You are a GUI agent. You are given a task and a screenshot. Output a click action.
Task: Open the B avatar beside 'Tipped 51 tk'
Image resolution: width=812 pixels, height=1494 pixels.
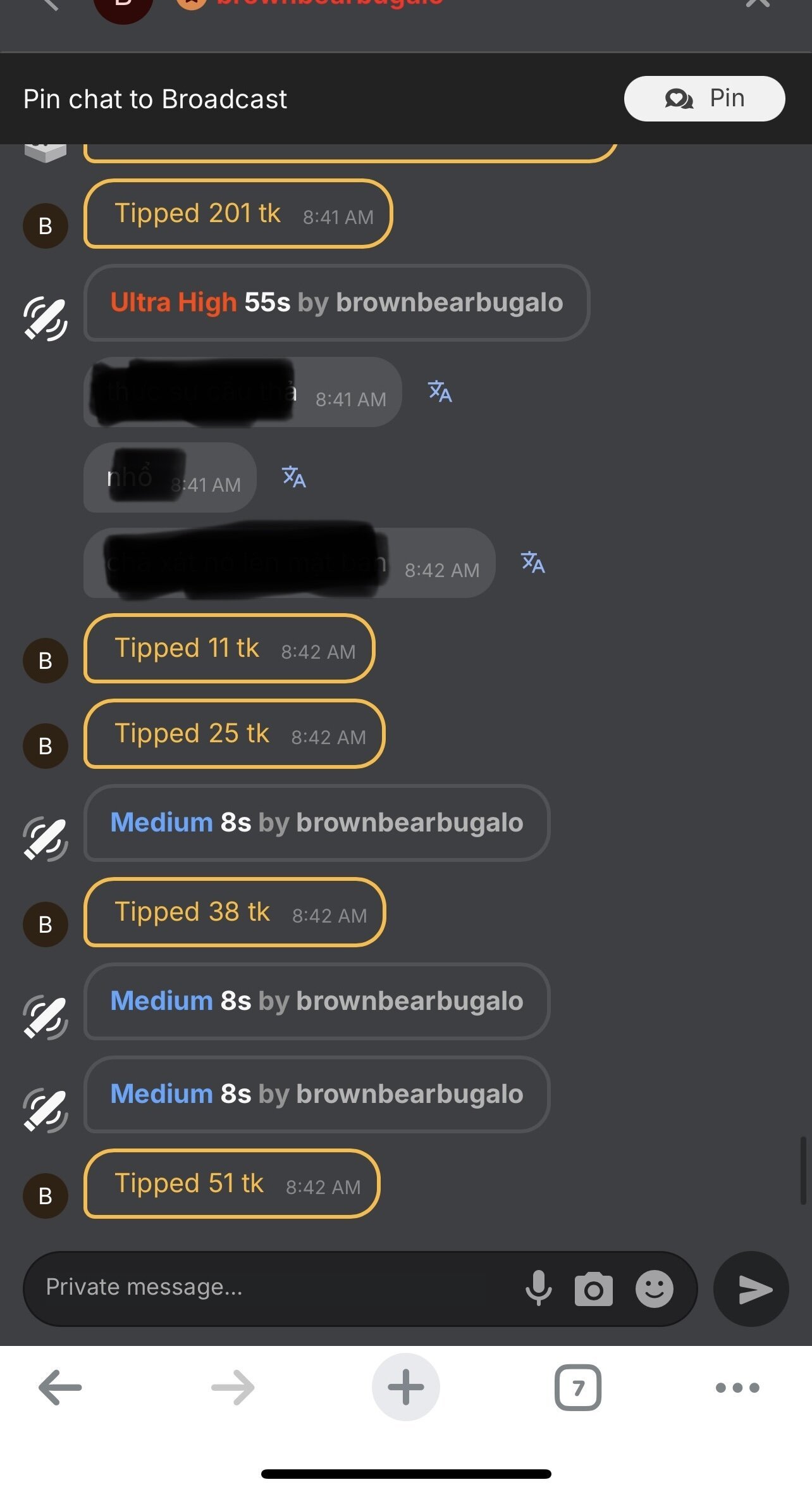pyautogui.click(x=46, y=1195)
